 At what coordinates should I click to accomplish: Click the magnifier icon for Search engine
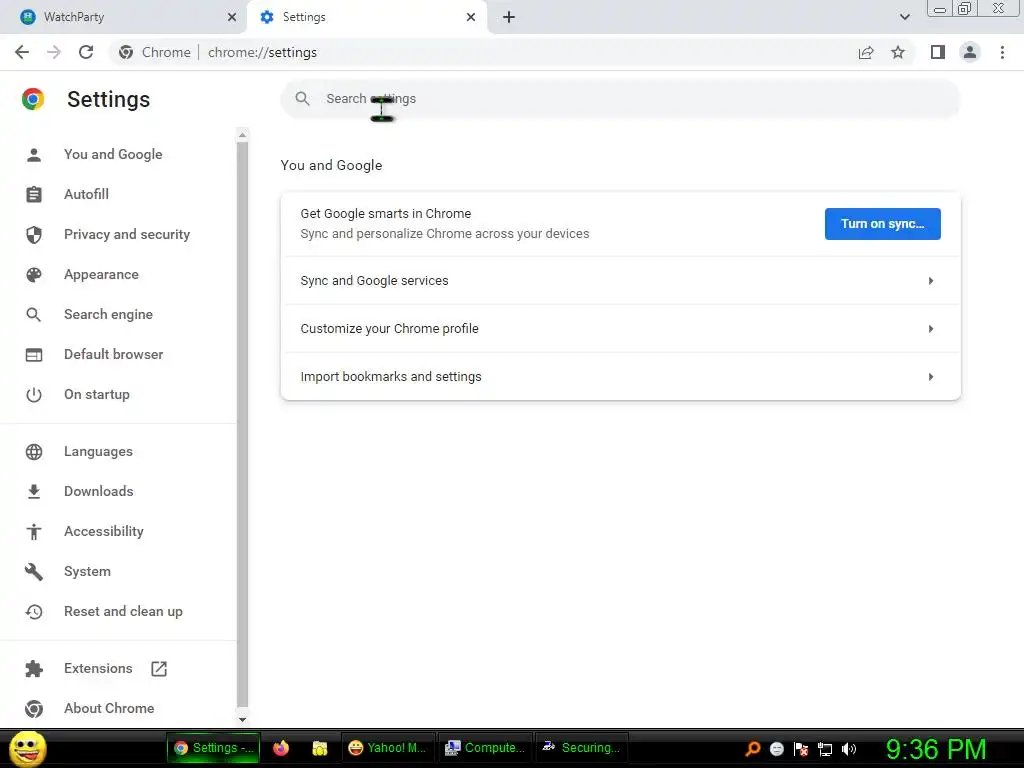pos(34,315)
